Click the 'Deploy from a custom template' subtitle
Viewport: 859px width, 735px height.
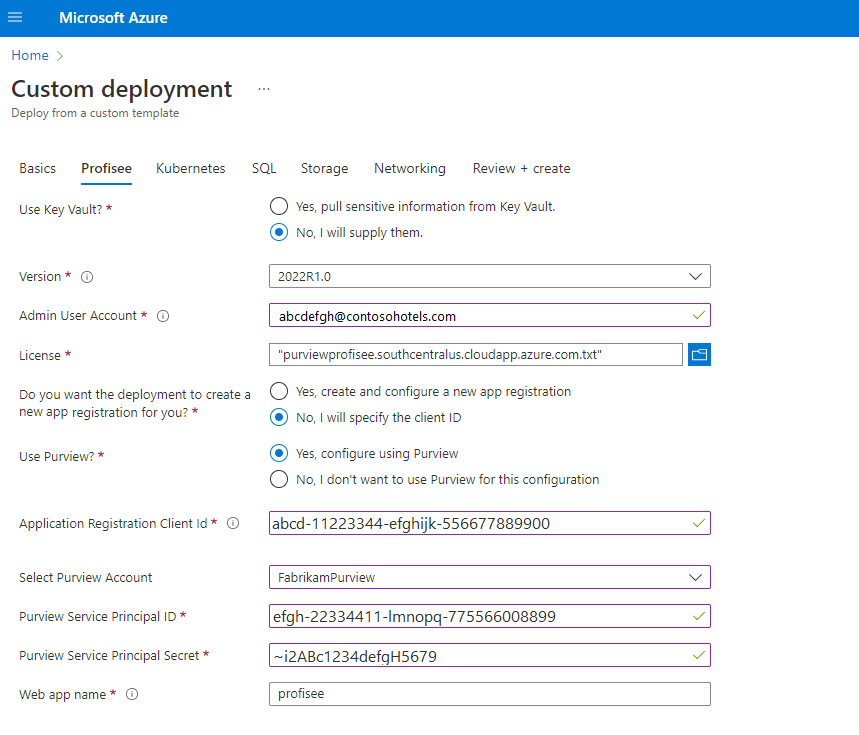pos(95,113)
